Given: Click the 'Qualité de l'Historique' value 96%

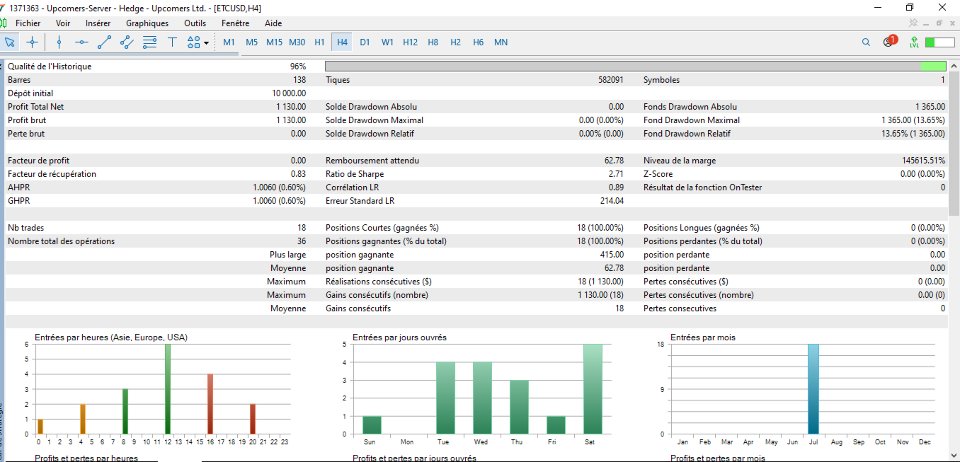Looking at the screenshot, I should [x=298, y=66].
